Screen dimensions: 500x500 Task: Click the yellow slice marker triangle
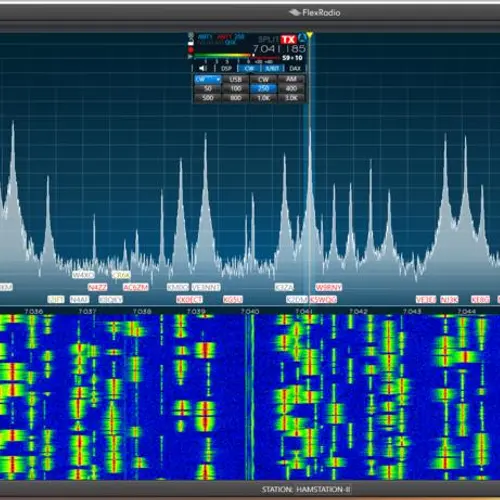pyautogui.click(x=310, y=35)
